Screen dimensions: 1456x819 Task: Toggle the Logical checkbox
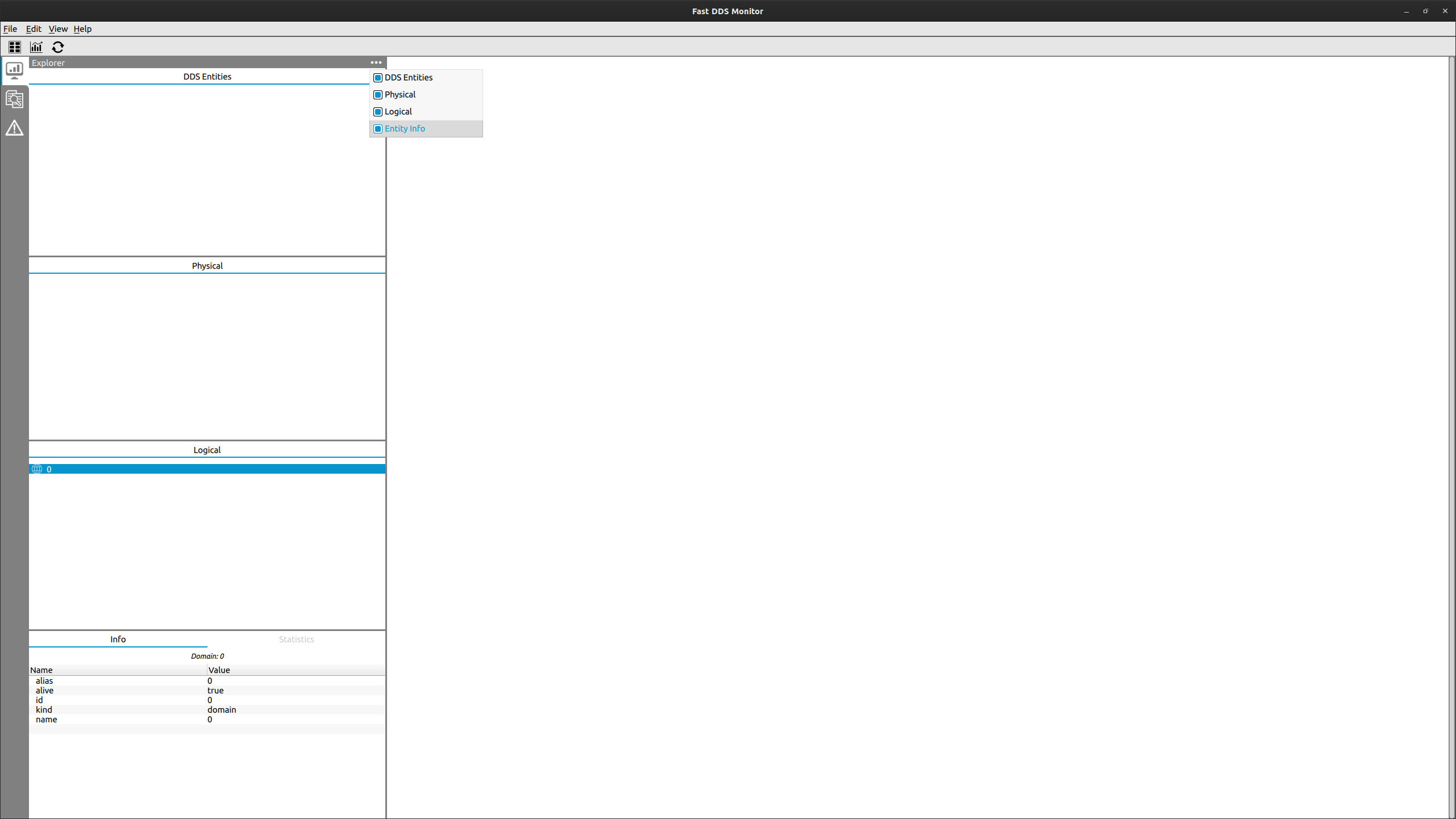point(378,112)
